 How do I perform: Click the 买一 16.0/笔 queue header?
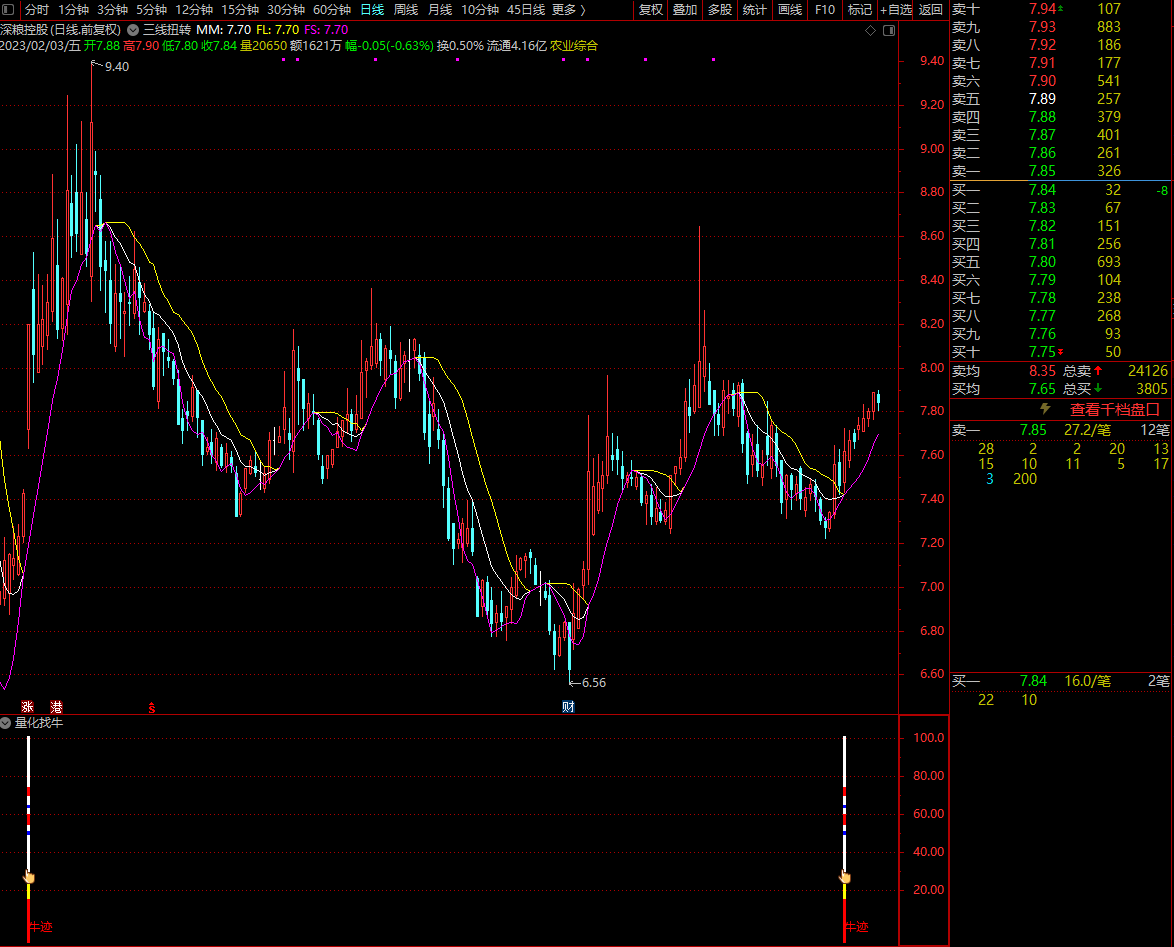(1060, 681)
